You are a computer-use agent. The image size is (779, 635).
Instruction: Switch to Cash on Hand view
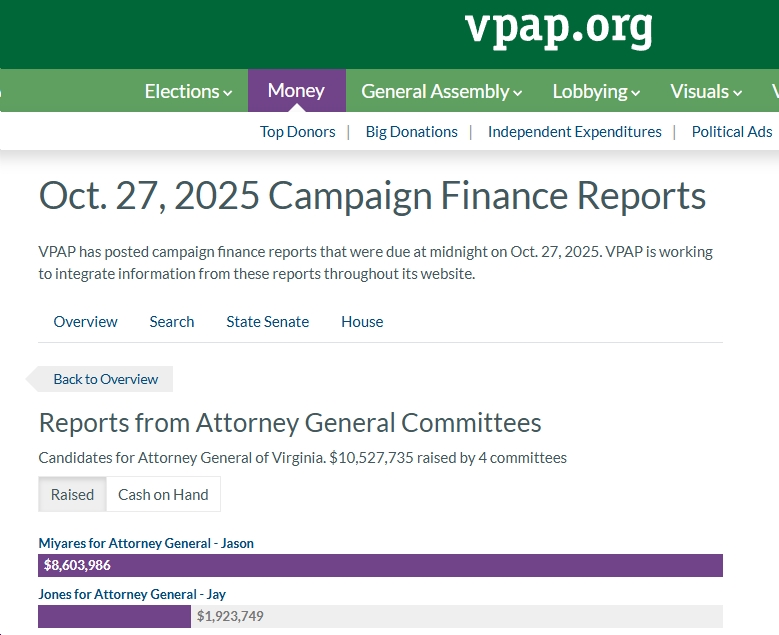(163, 494)
